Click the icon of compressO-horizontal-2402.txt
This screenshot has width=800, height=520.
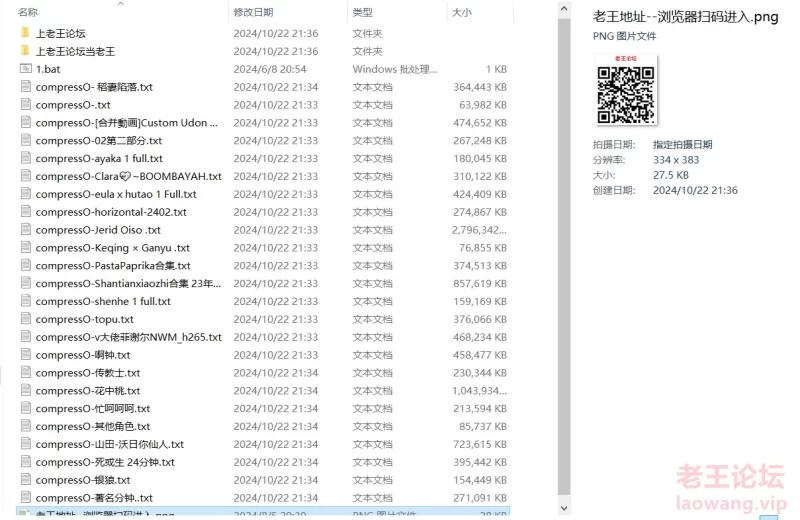click(26, 211)
